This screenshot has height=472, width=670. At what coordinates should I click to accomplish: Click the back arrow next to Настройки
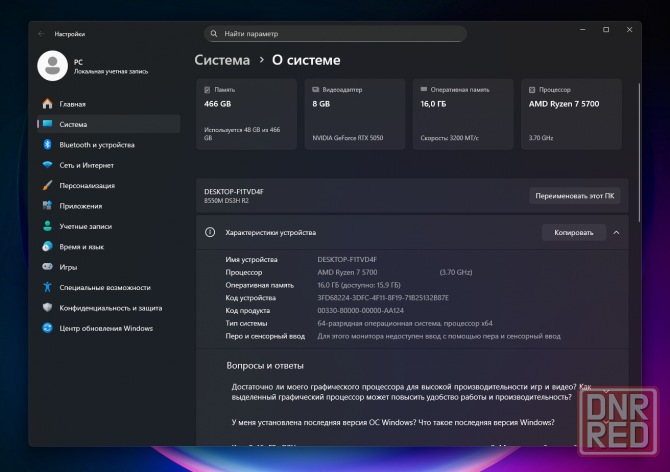41,34
